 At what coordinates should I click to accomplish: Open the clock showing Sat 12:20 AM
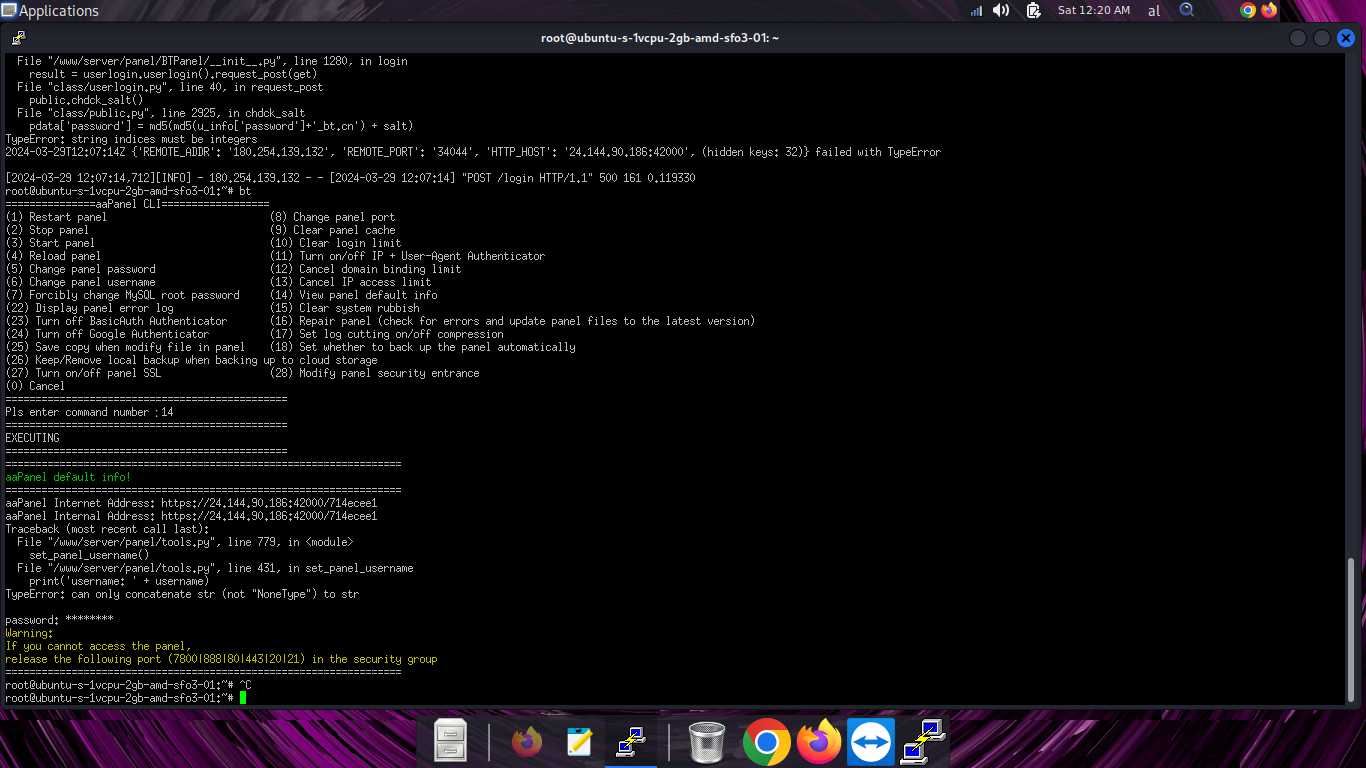click(1093, 11)
